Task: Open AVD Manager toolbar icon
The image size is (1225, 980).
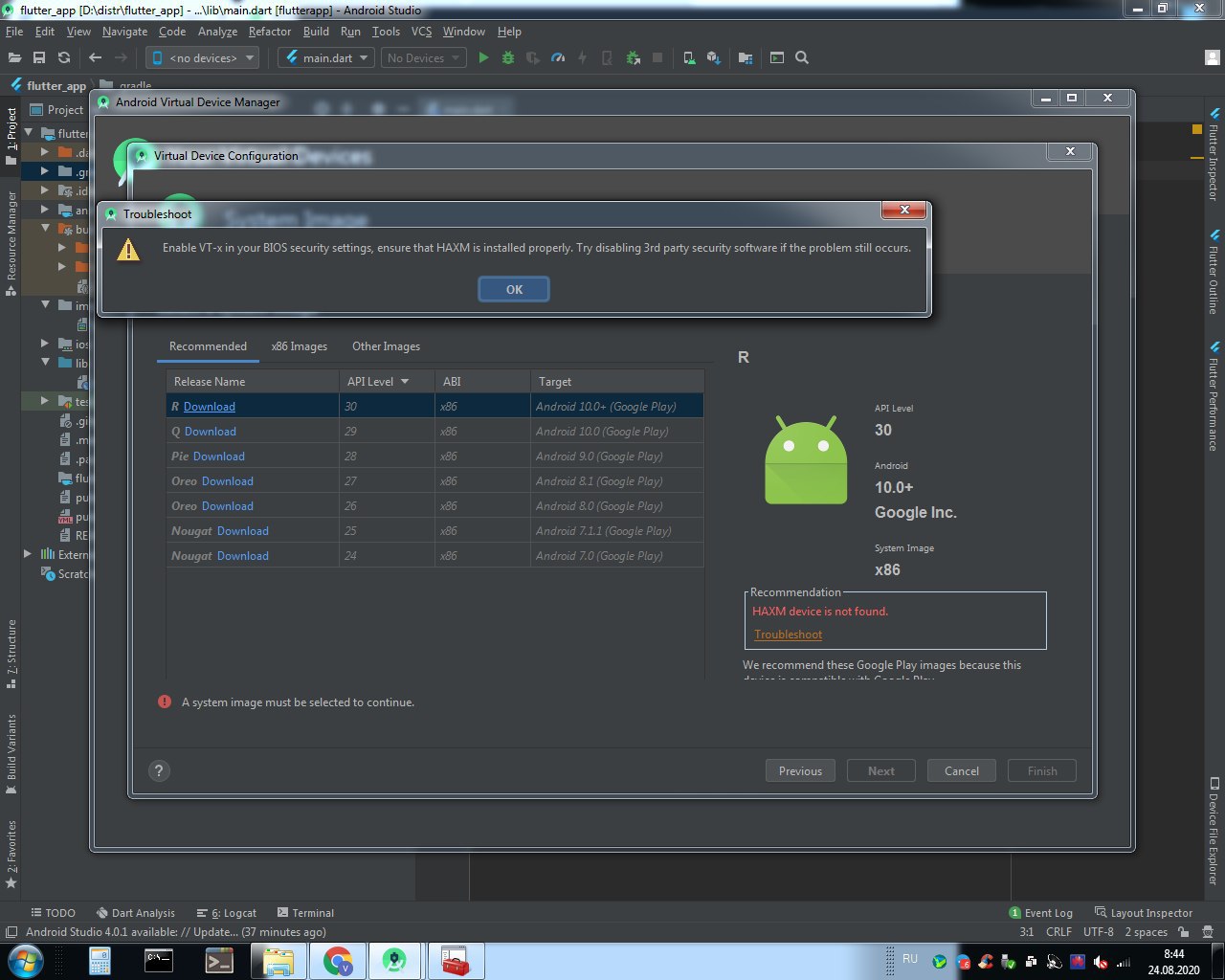Action: click(689, 57)
